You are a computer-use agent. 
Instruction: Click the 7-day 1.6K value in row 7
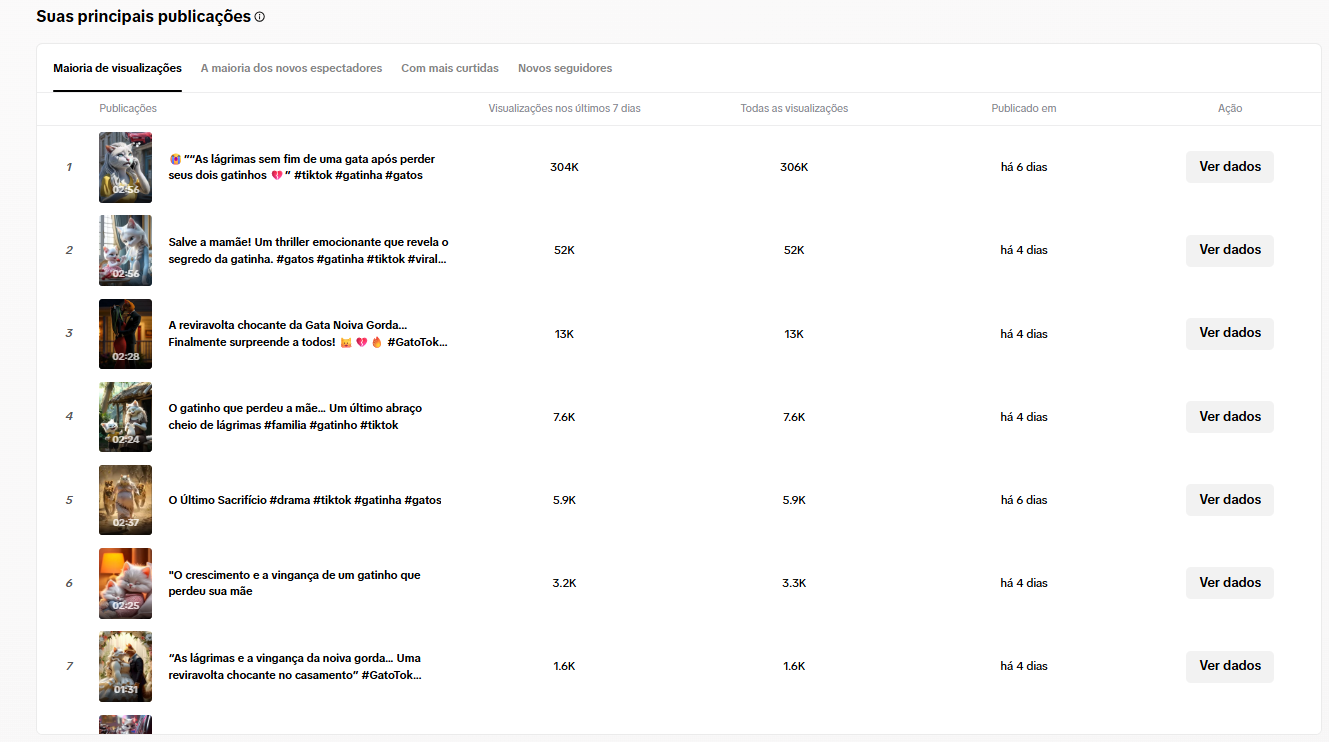coord(564,665)
